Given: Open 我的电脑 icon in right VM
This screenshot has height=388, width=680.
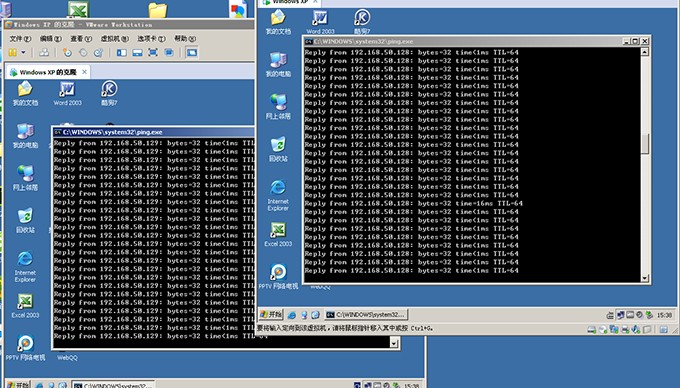Looking at the screenshot, I should [x=278, y=64].
